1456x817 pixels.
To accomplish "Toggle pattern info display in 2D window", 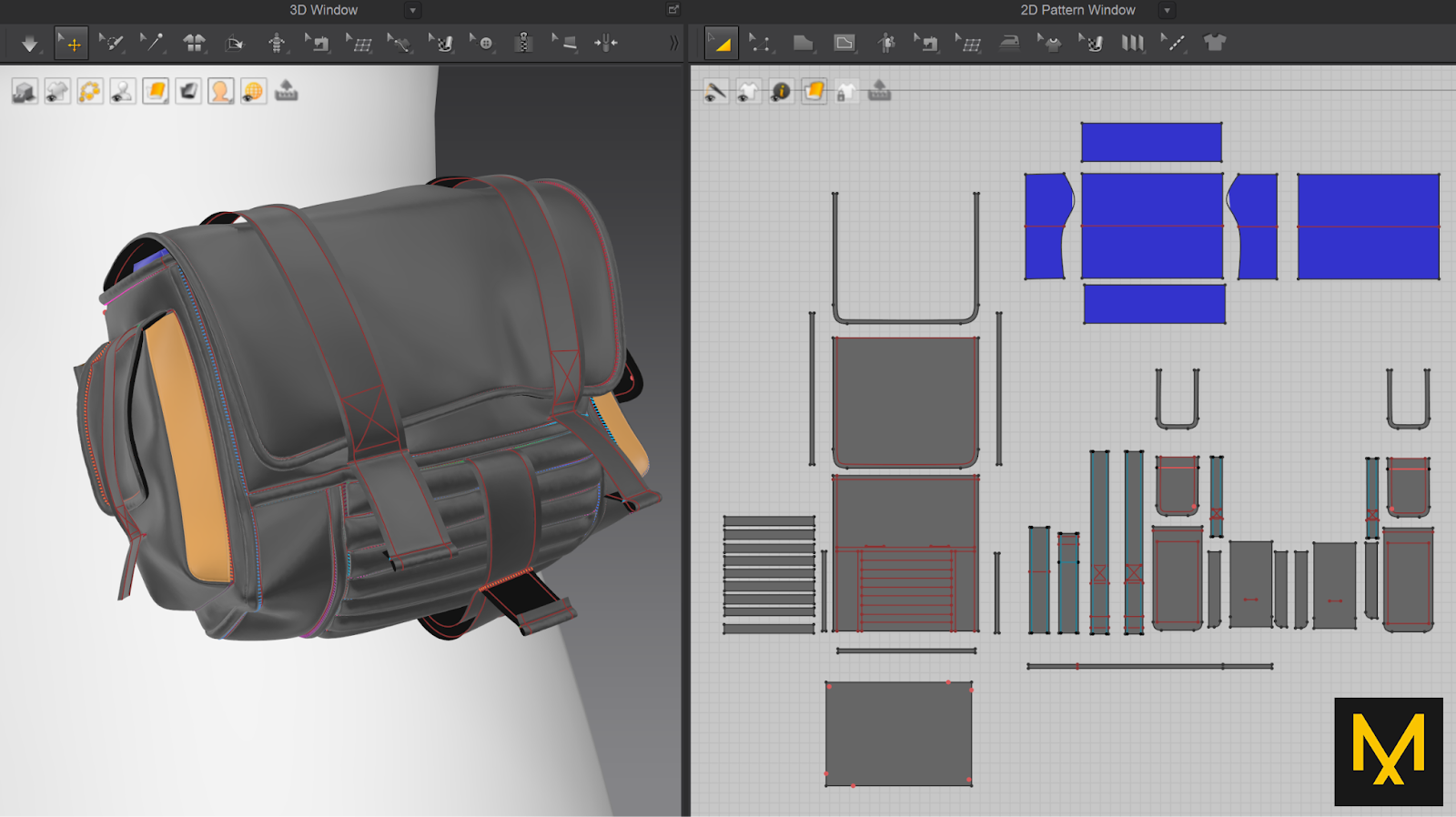I will [781, 91].
